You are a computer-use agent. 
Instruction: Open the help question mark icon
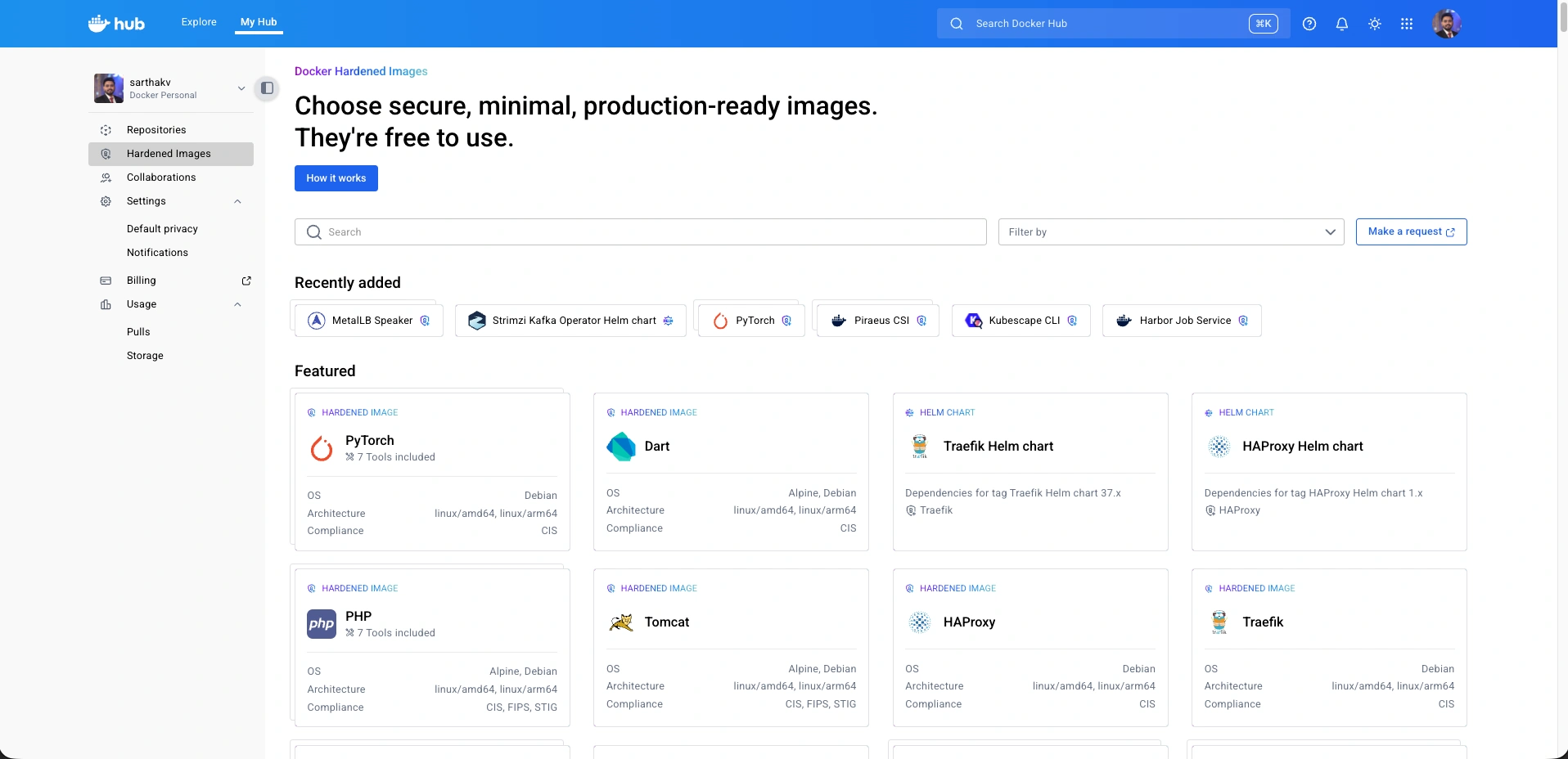[x=1309, y=24]
